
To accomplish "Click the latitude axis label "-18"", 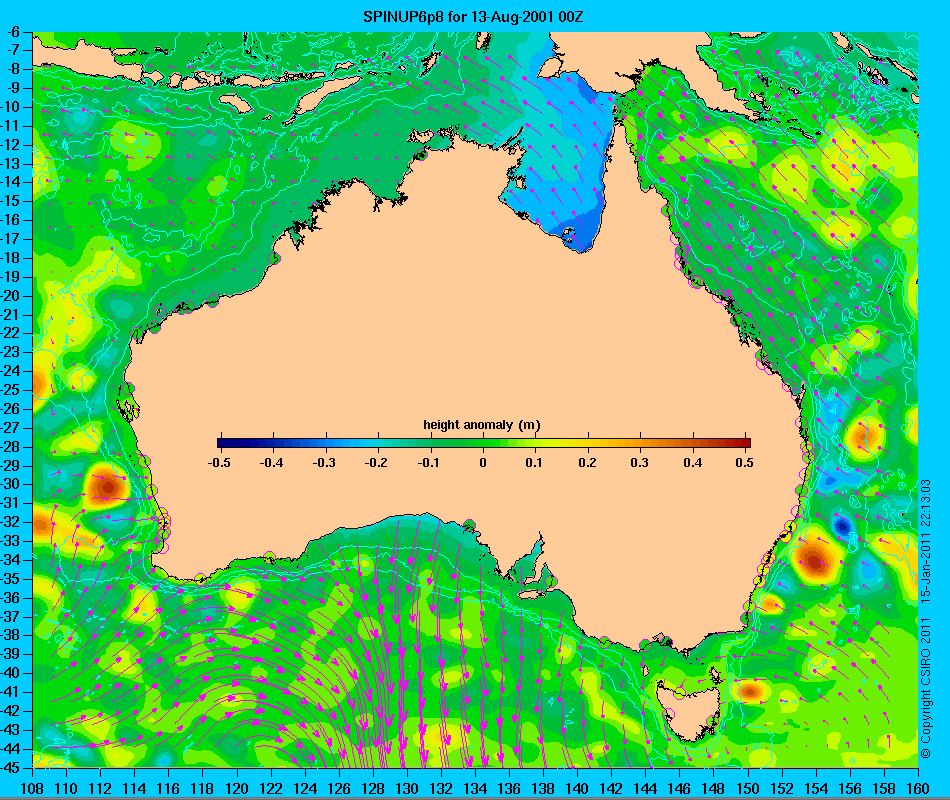I will 10,258.
